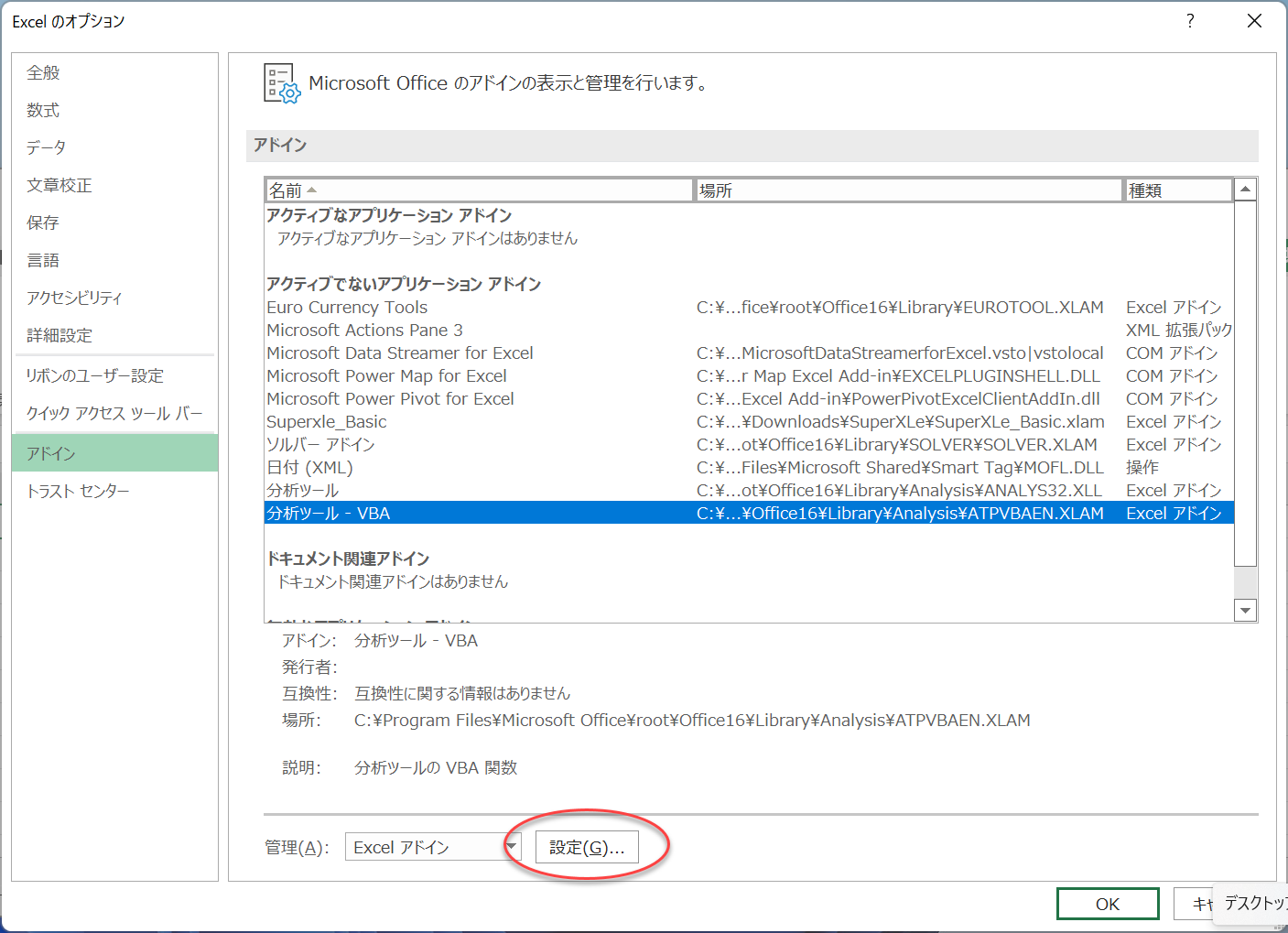1288x933 pixels.
Task: Select Euro Currency Tools add-in row
Action: pyautogui.click(x=749, y=308)
